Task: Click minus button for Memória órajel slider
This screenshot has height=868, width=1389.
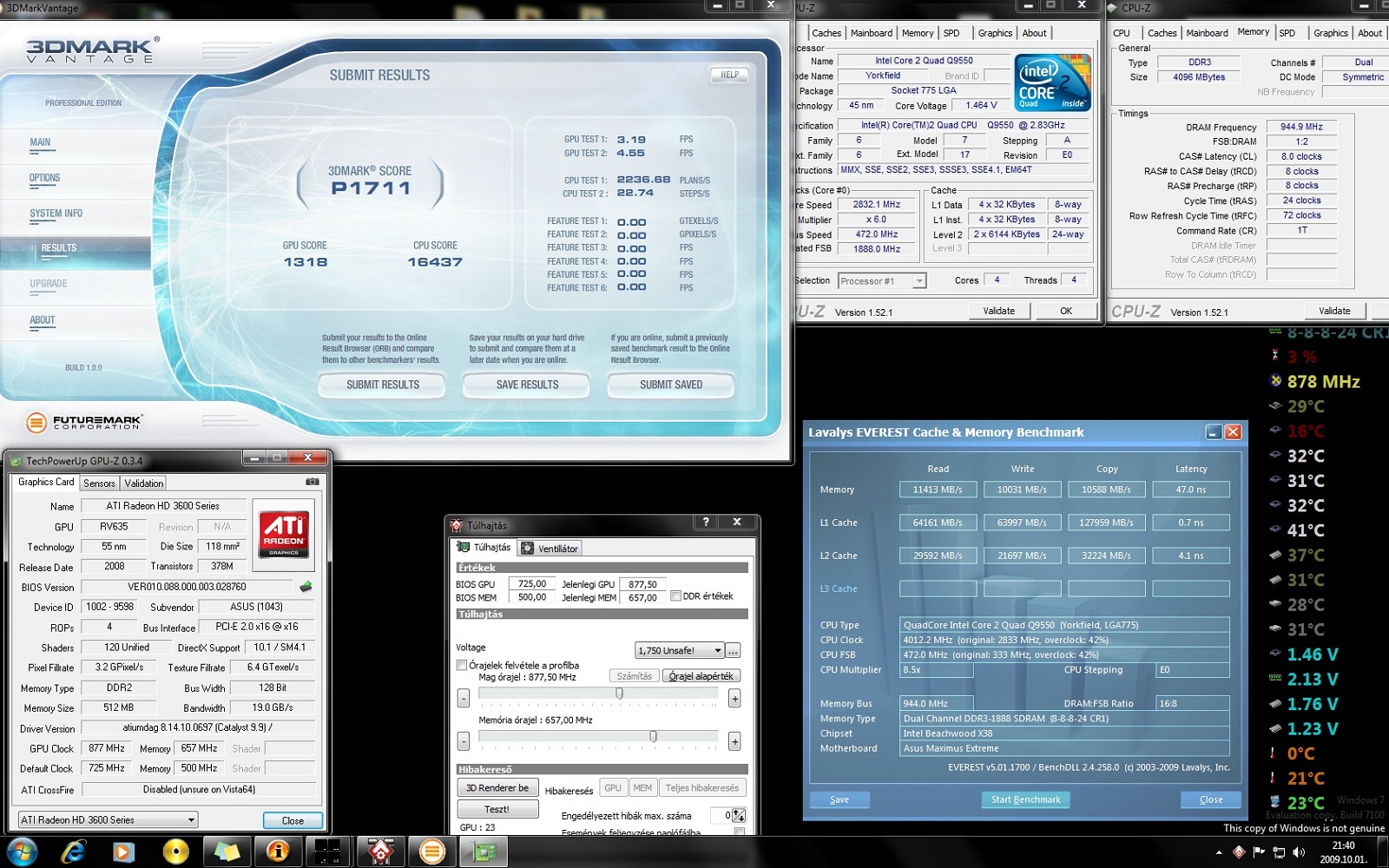Action: [x=464, y=741]
